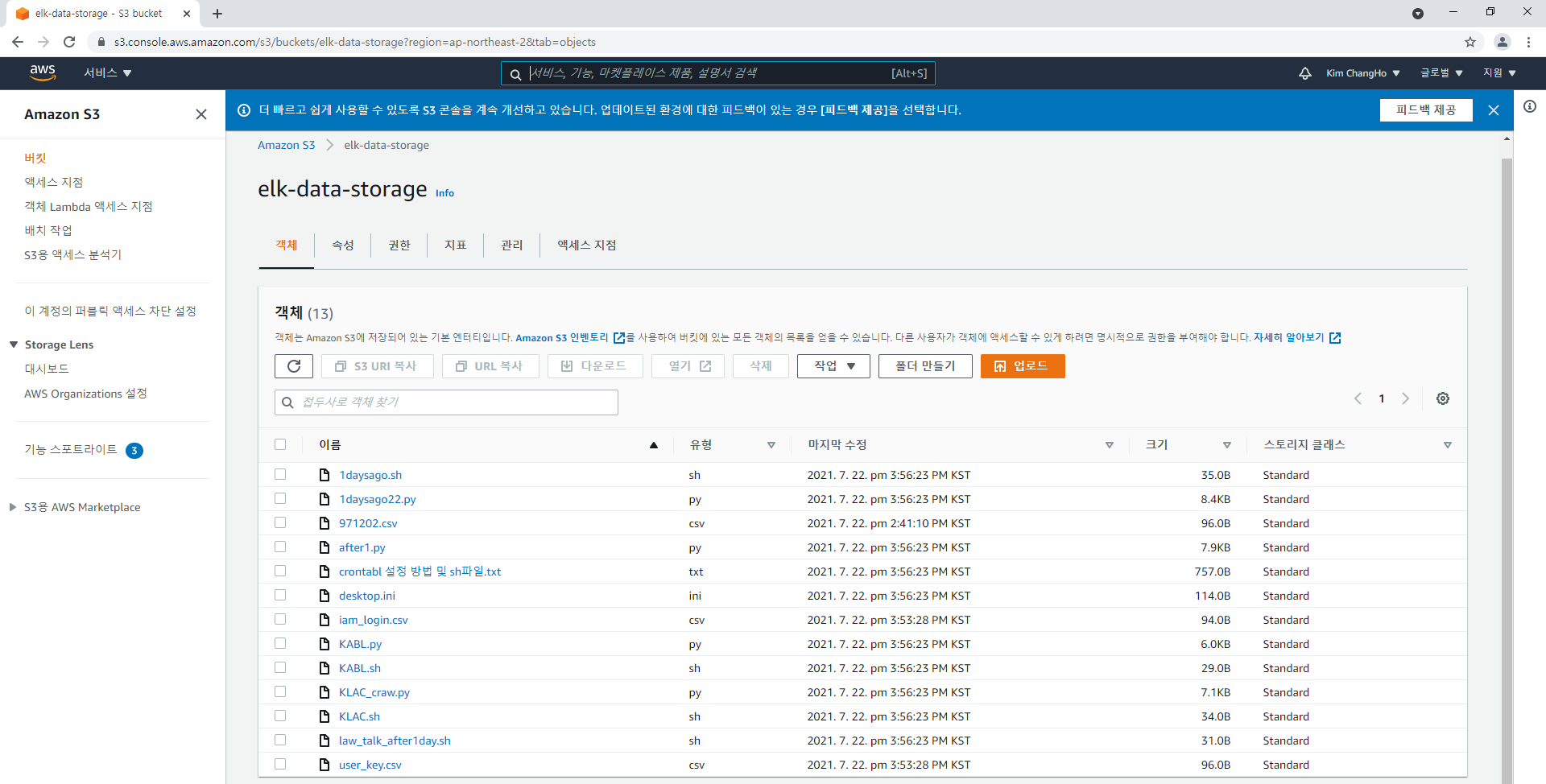The height and width of the screenshot is (784, 1546).
Task: Open Chrome three-dot menu
Action: coord(1528,42)
